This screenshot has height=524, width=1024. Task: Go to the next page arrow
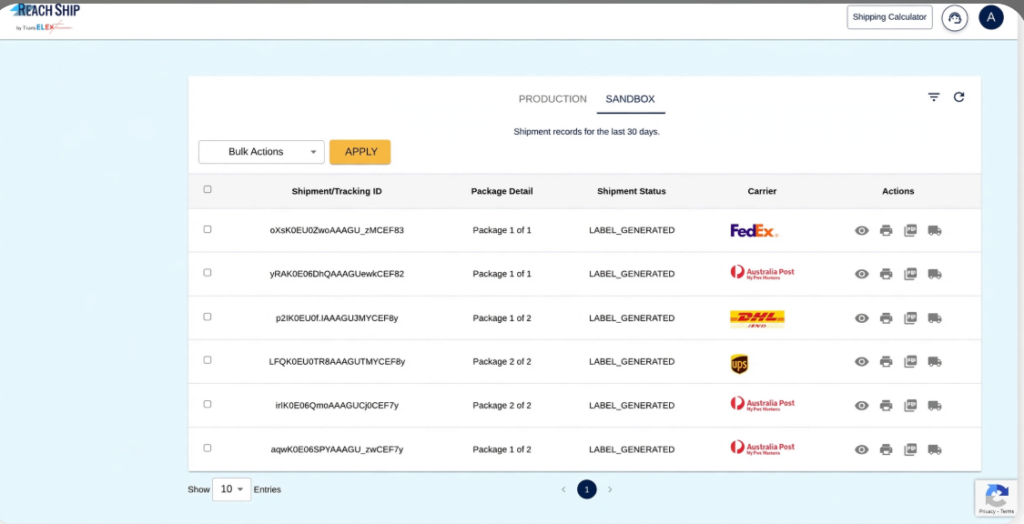(610, 489)
